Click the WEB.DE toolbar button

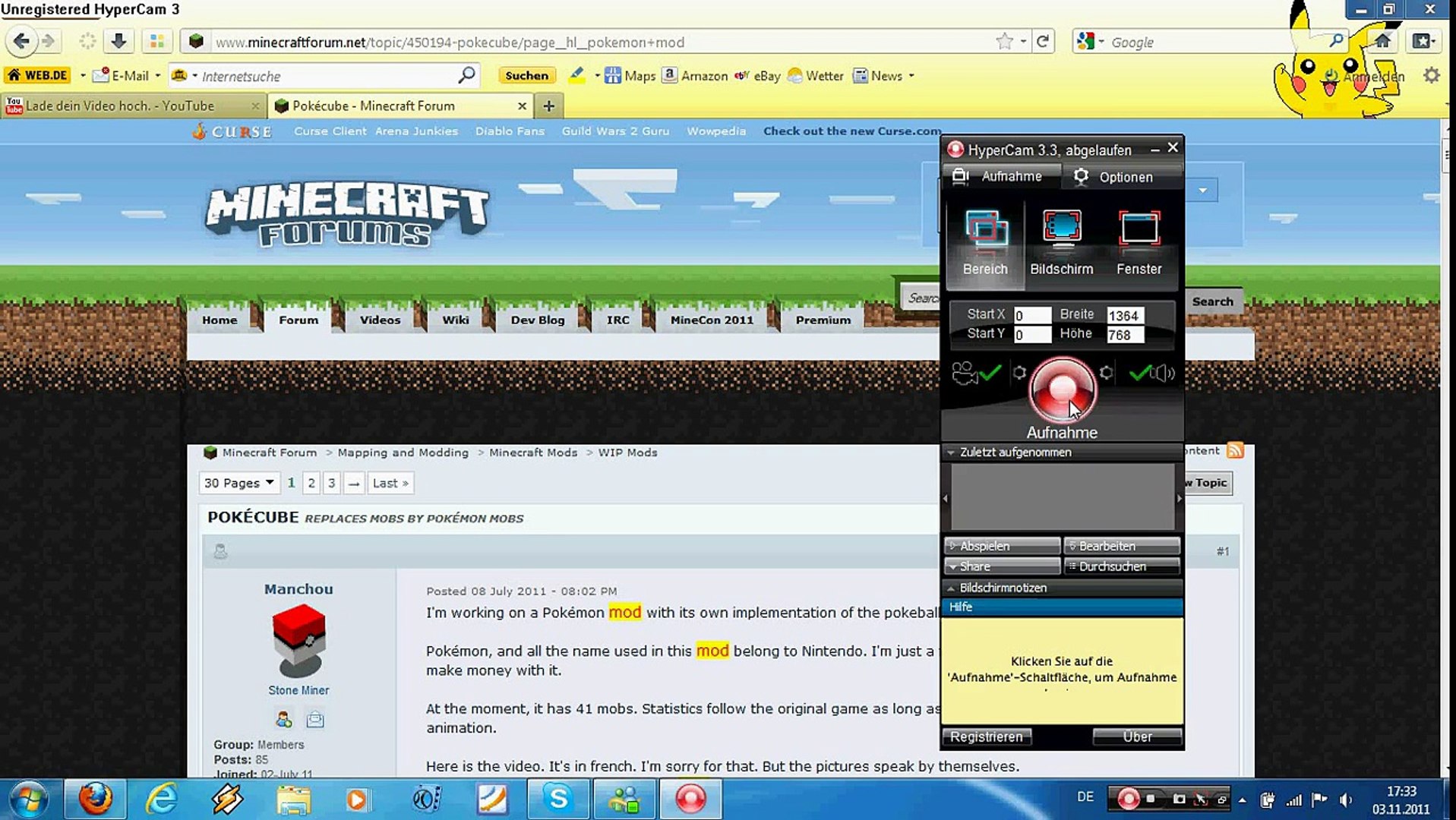pos(38,75)
